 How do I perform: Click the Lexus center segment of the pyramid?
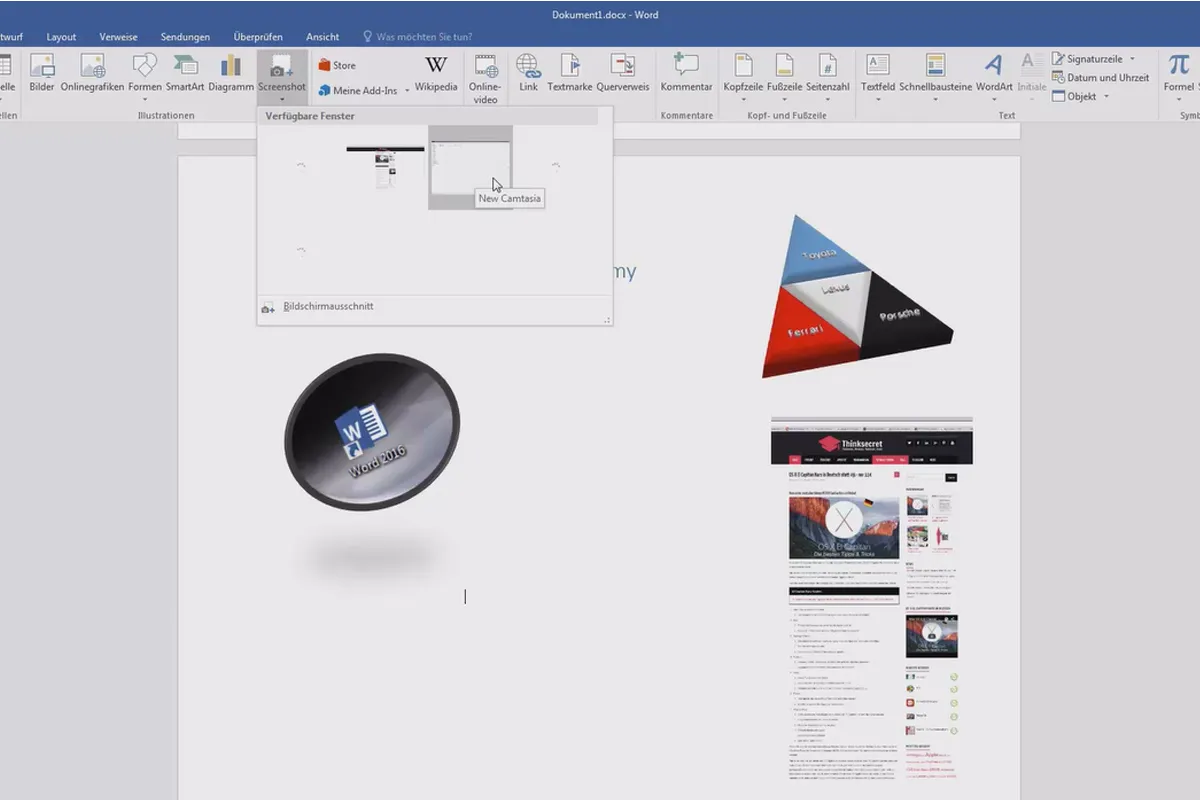point(836,289)
